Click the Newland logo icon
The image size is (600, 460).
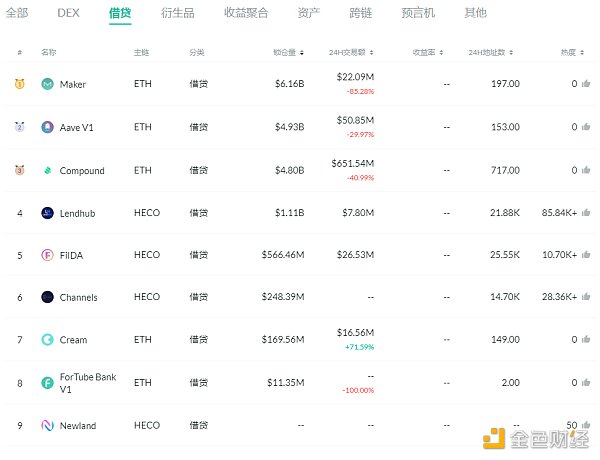[x=48, y=425]
